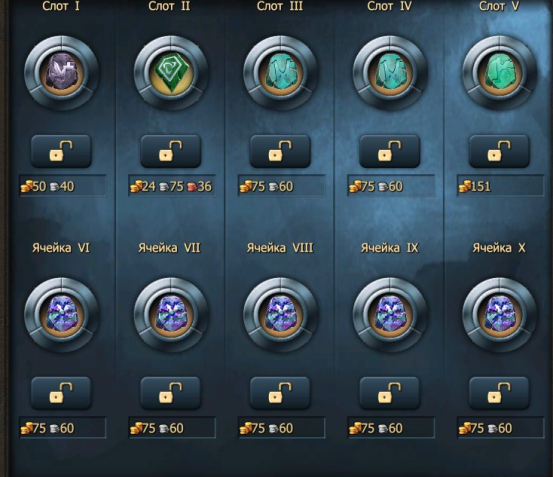Unlock Ячейка VII using its padlock button
Screen dimensions: 553x477
[x=171, y=393]
